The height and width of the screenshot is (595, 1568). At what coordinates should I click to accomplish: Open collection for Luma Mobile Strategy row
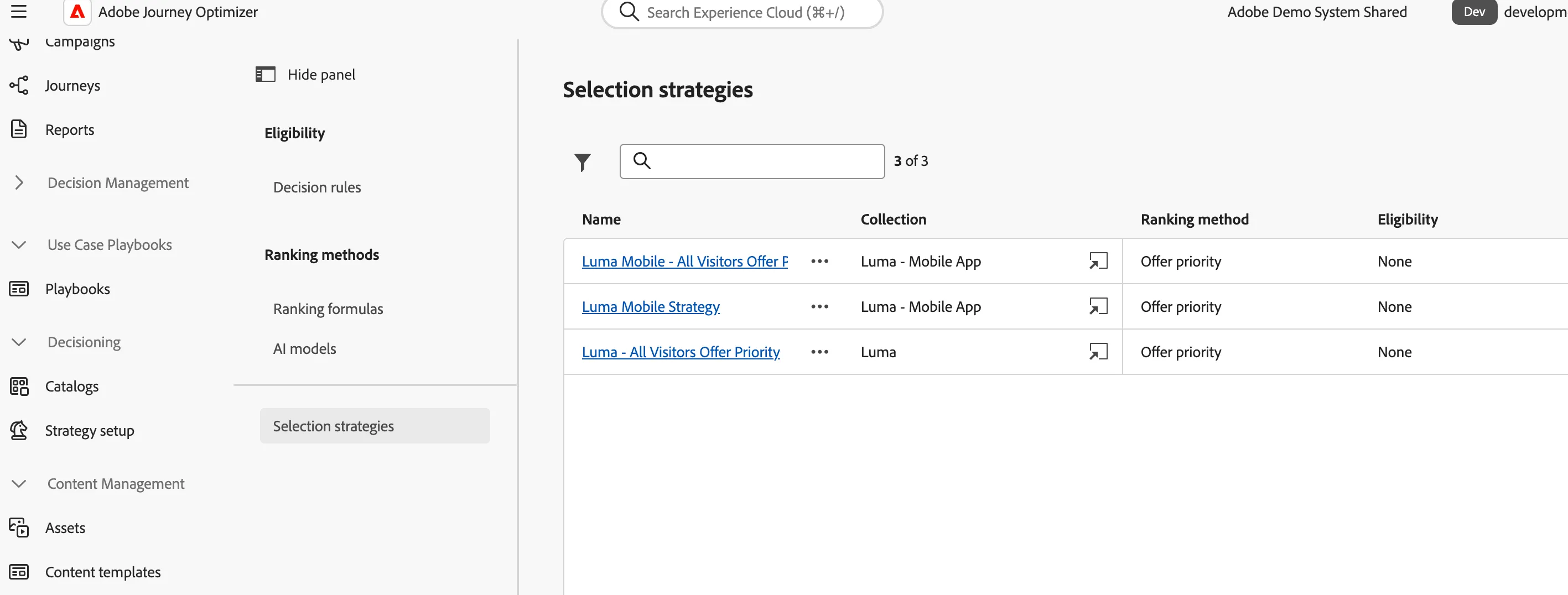(1098, 307)
